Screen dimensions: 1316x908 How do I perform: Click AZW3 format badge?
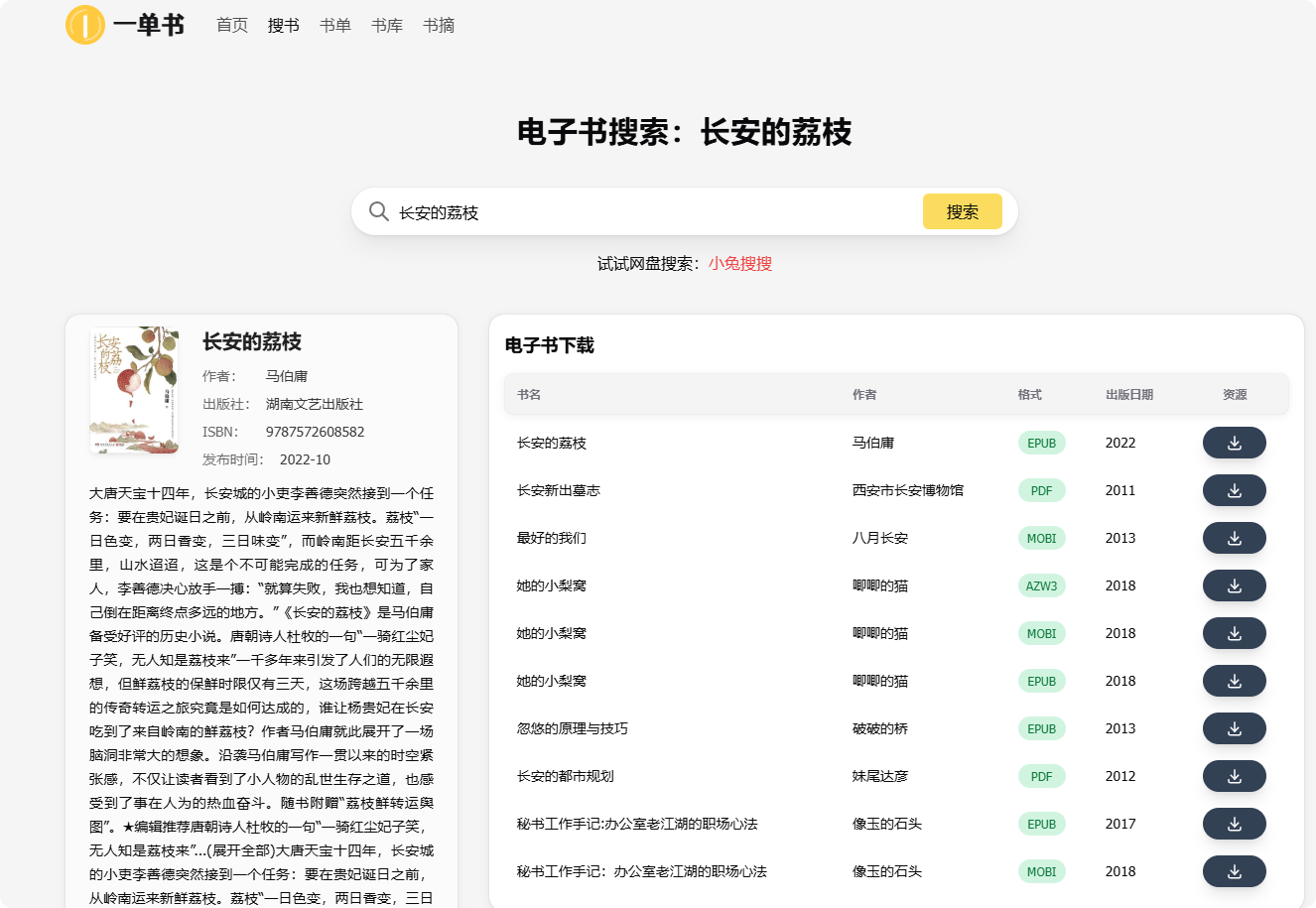point(1042,585)
